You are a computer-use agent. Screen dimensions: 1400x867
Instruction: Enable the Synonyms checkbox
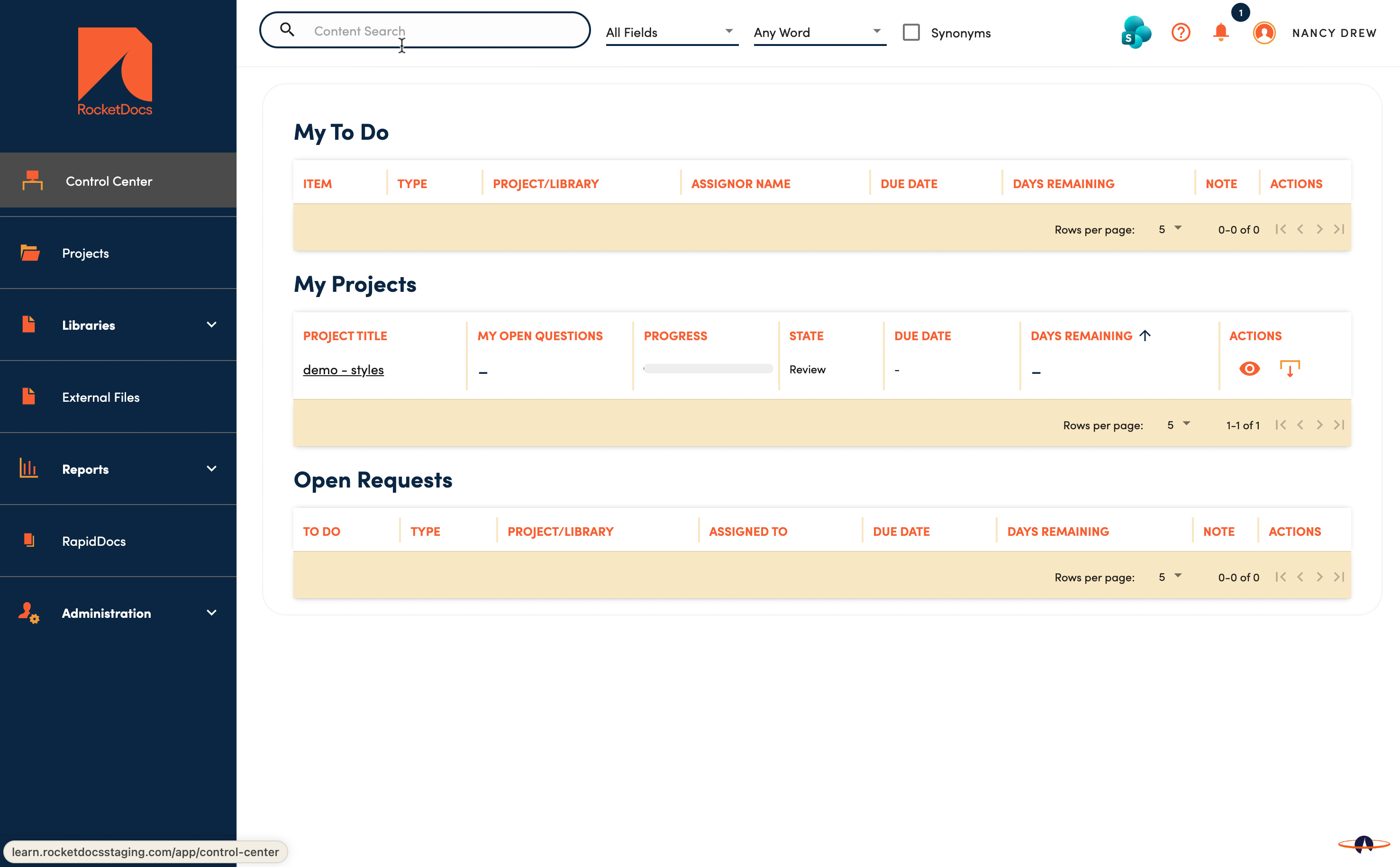[x=911, y=33]
